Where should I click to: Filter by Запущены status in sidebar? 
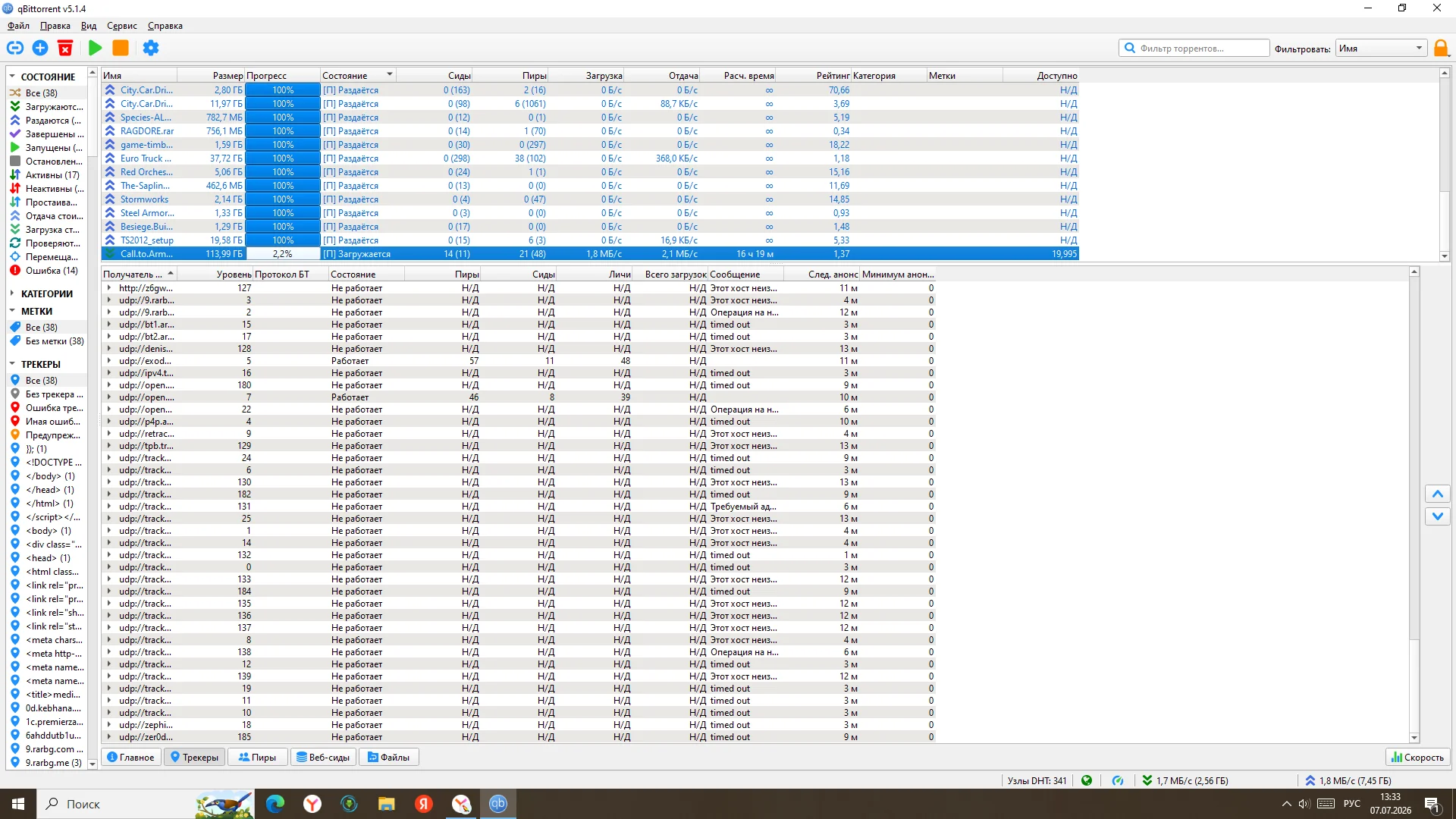click(x=47, y=148)
